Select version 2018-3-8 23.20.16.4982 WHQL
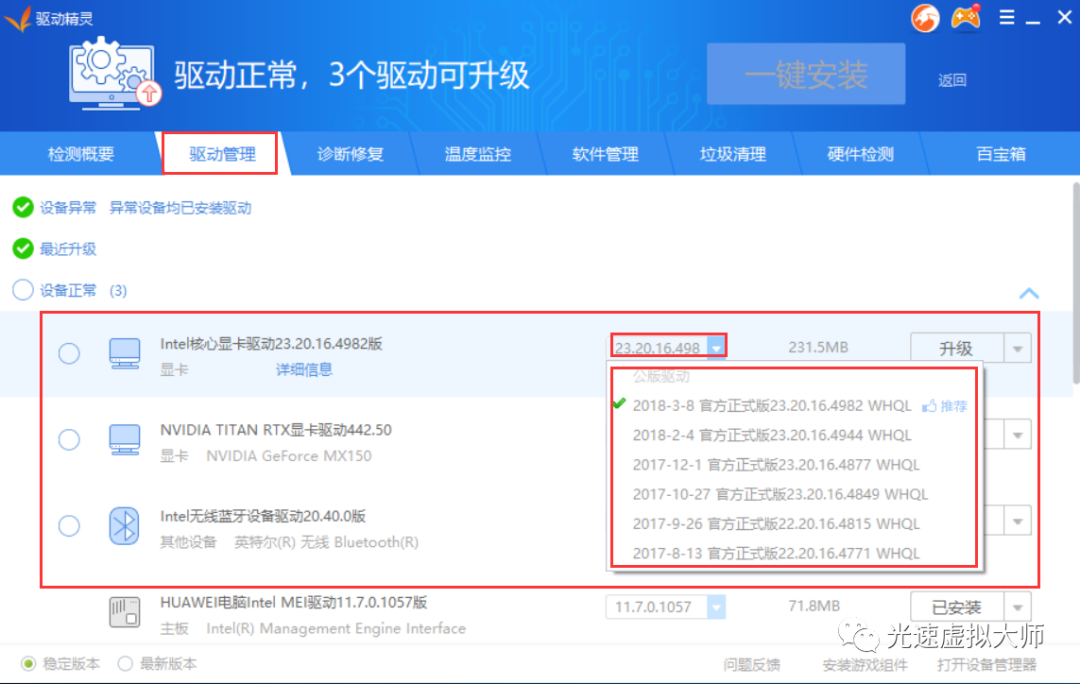This screenshot has width=1080, height=684. click(772, 406)
